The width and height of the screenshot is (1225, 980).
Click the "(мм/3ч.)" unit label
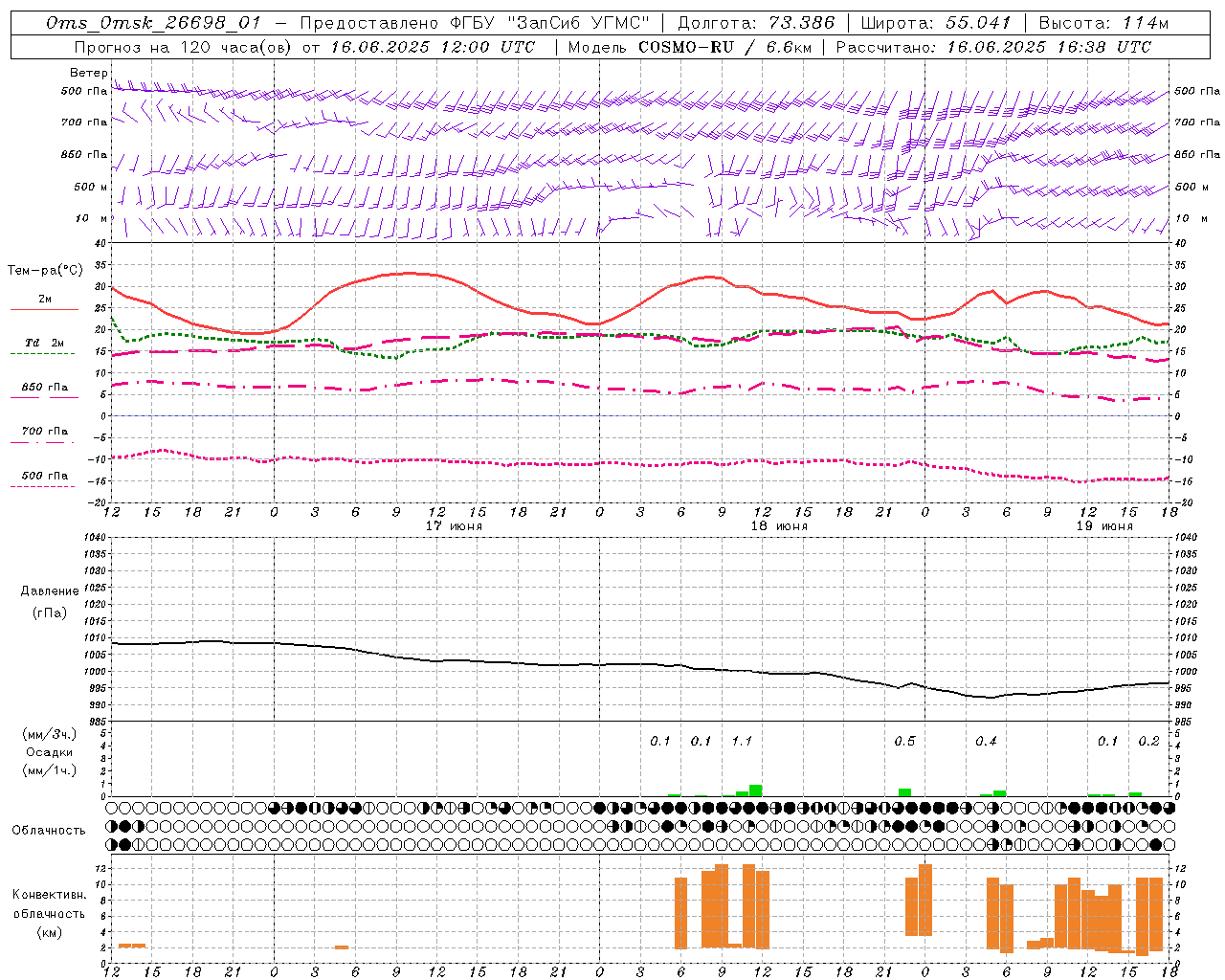pyautogui.click(x=50, y=734)
